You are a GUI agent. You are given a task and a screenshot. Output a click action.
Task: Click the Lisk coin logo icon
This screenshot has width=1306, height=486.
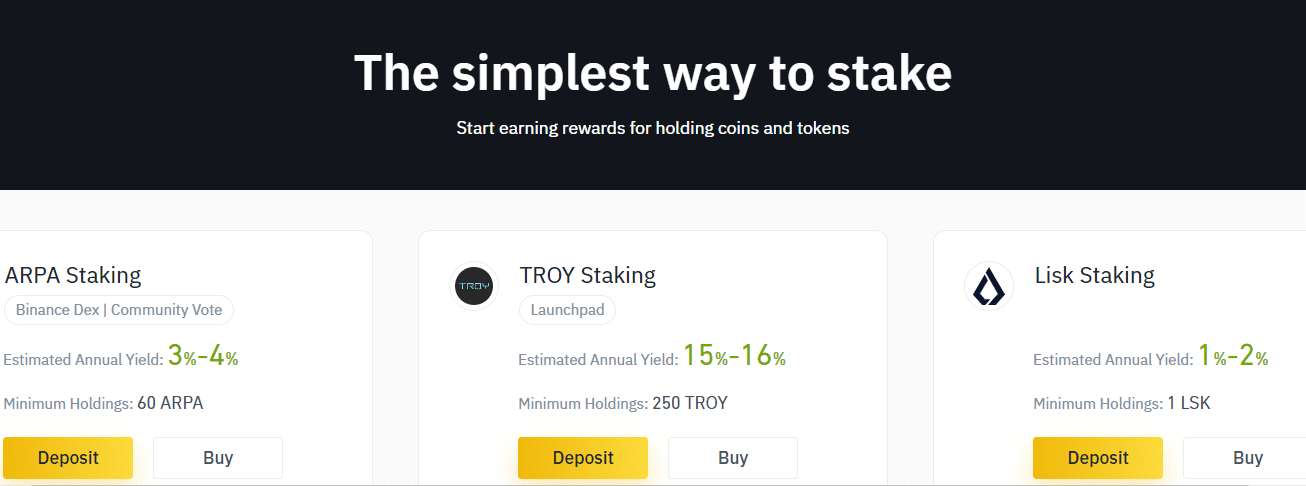tap(989, 287)
